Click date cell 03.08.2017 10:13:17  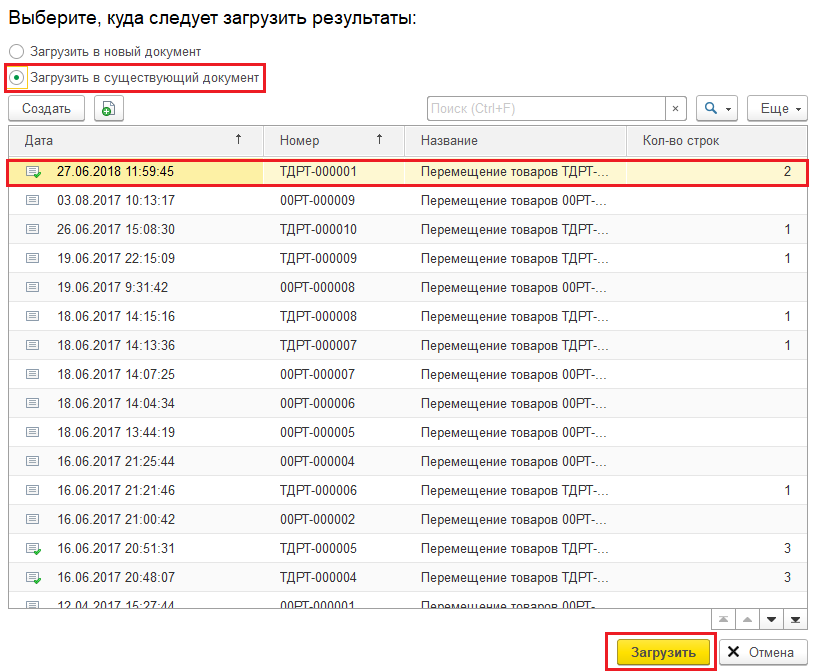tap(116, 200)
